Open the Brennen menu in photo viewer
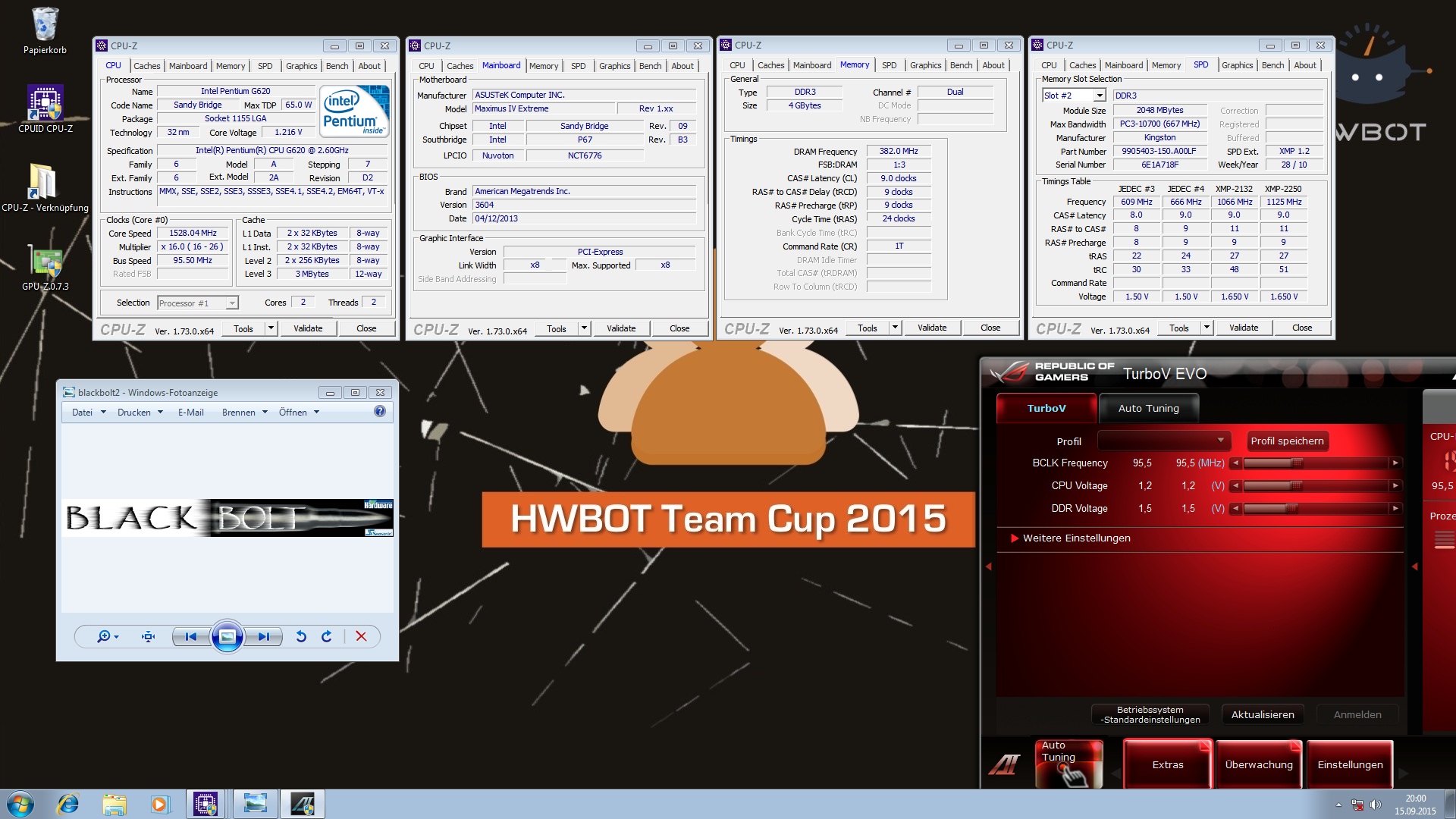Viewport: 1456px width, 819px height. [244, 413]
